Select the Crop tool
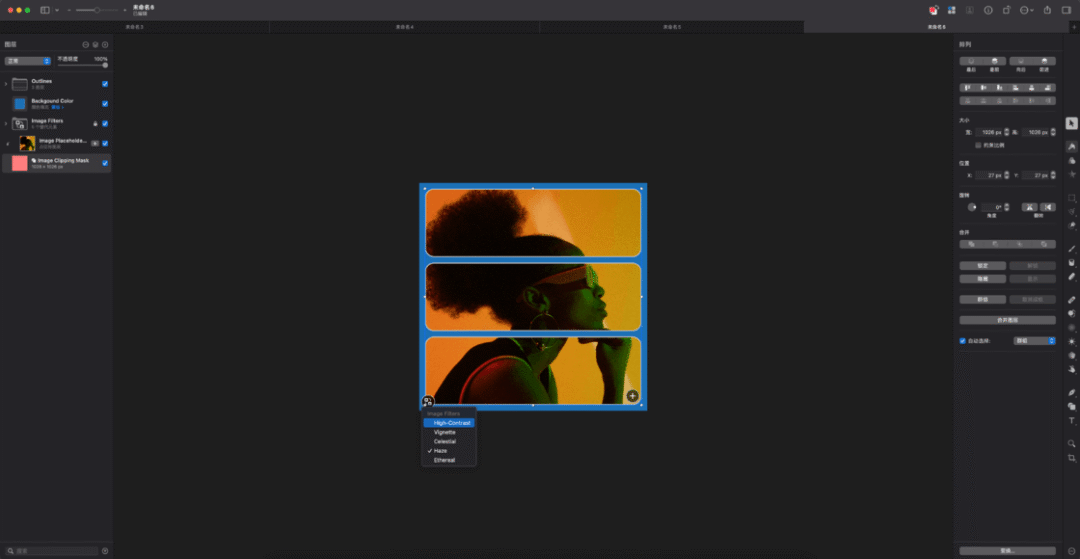Screen dimensions: 1080x559 click(1071, 458)
